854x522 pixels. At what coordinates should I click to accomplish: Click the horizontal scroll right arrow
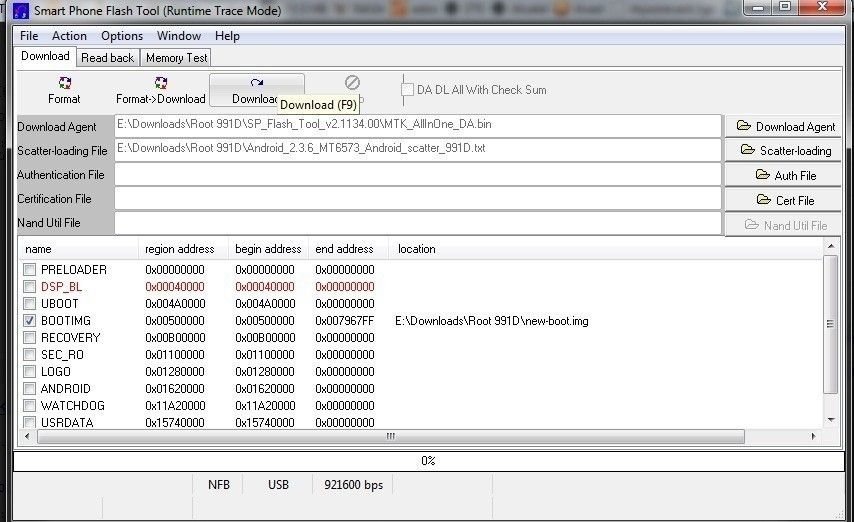coord(813,436)
